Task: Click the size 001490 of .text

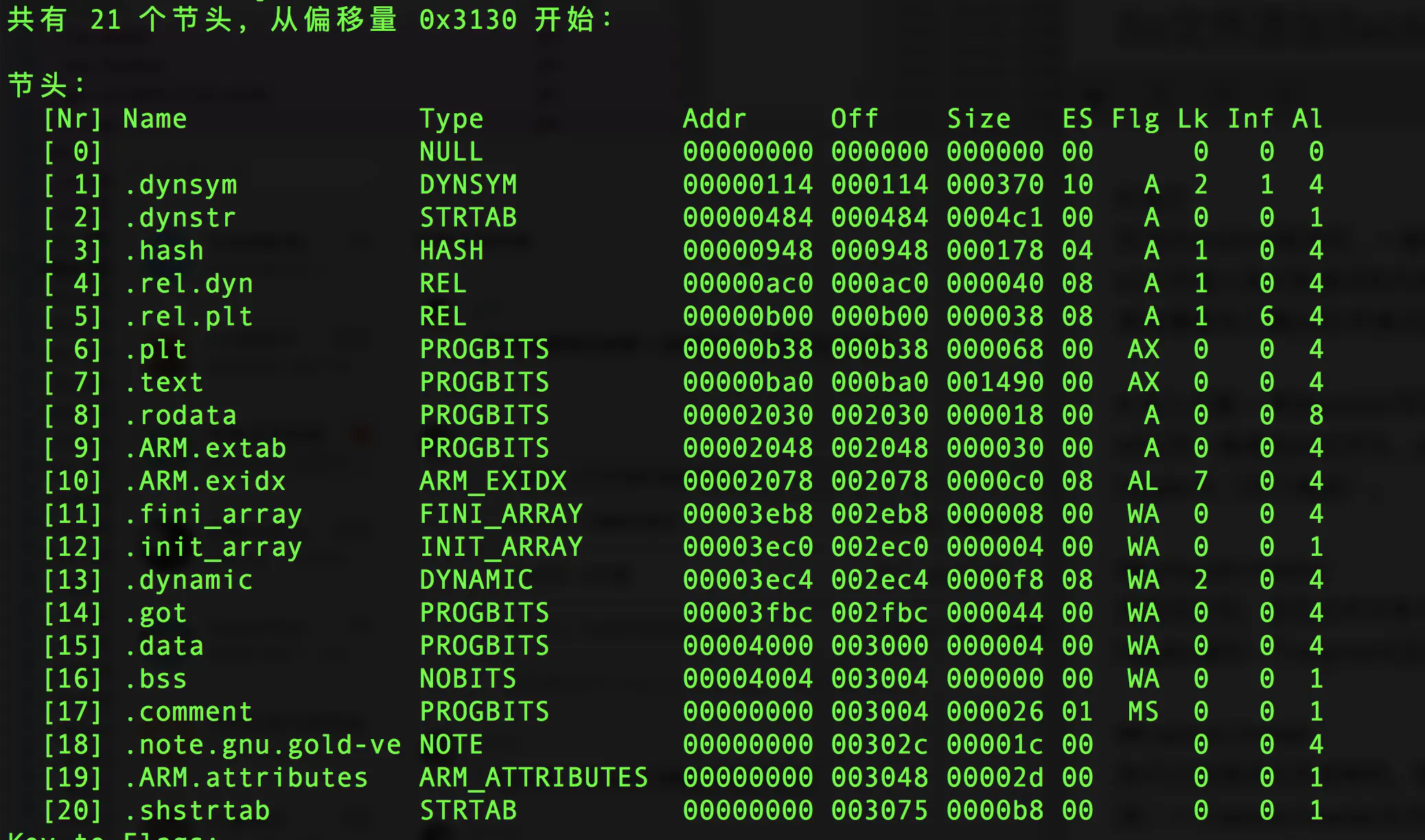Action: 995,382
